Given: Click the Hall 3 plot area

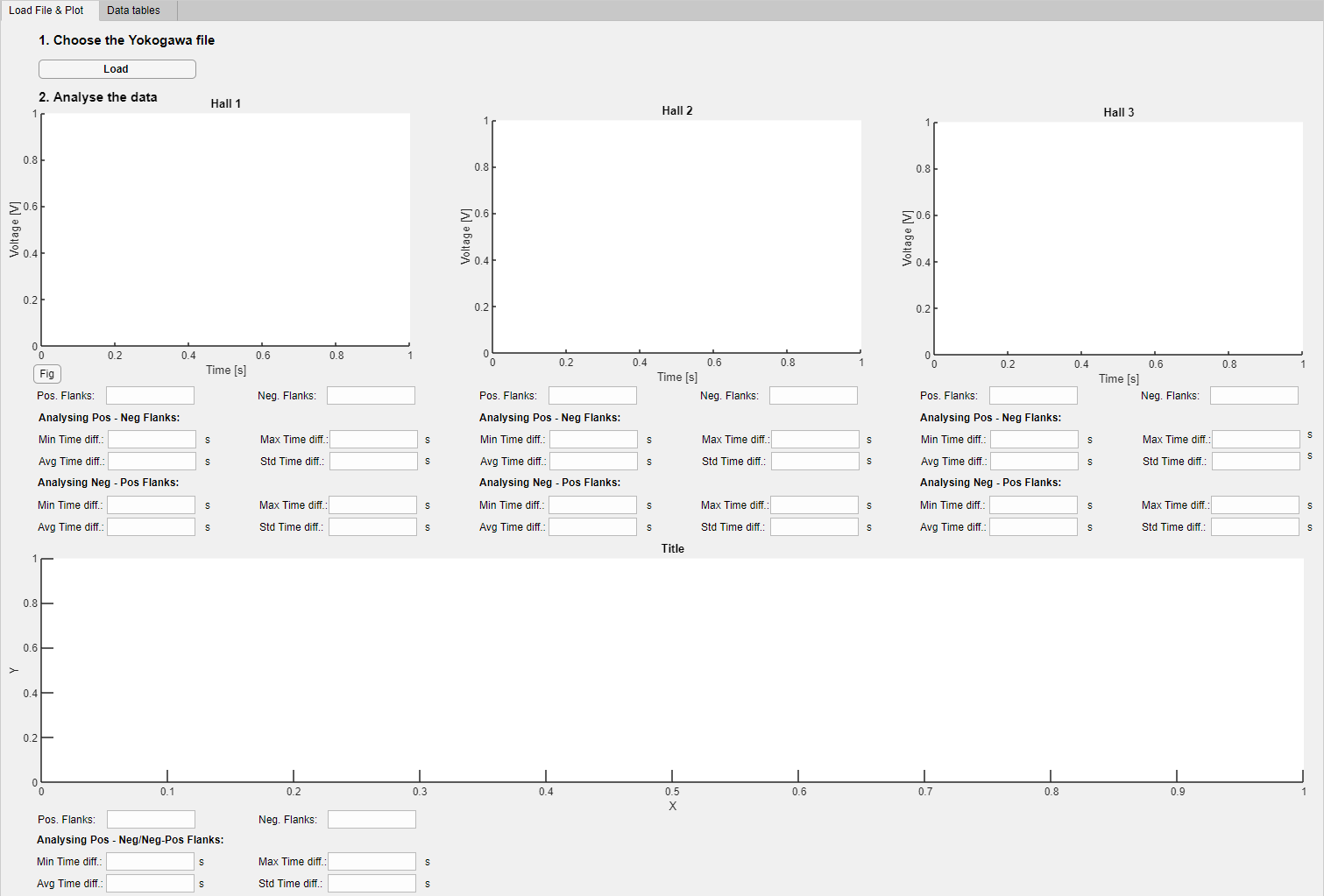Looking at the screenshot, I should [x=1119, y=236].
